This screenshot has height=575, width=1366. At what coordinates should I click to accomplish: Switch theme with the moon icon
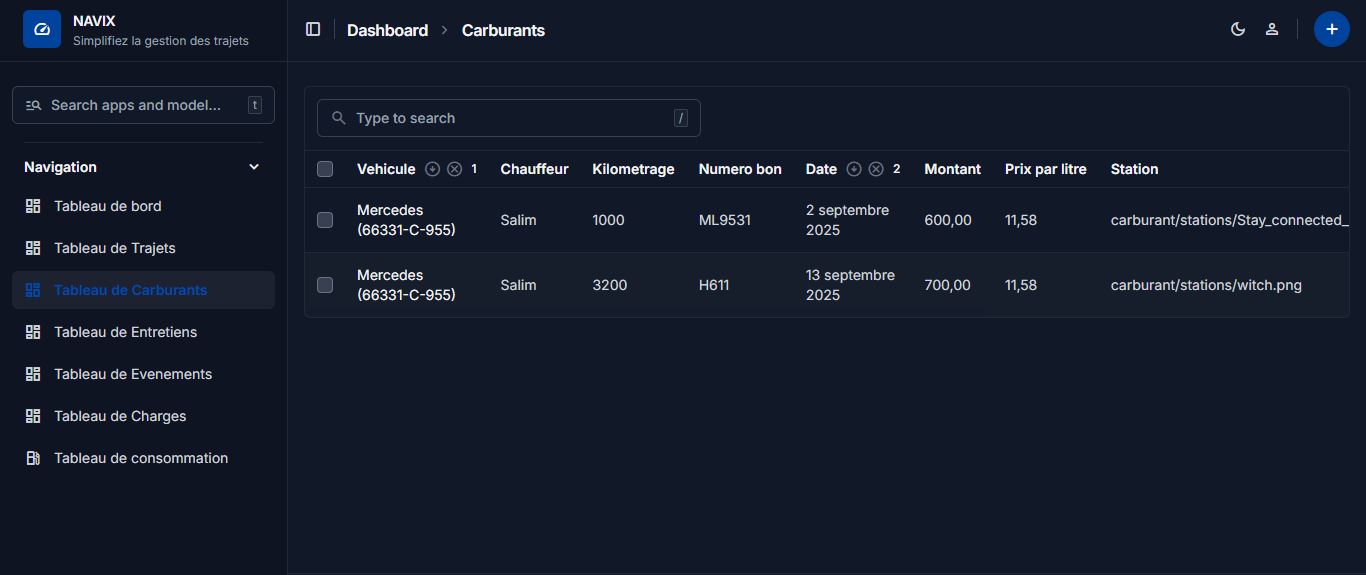click(1238, 30)
